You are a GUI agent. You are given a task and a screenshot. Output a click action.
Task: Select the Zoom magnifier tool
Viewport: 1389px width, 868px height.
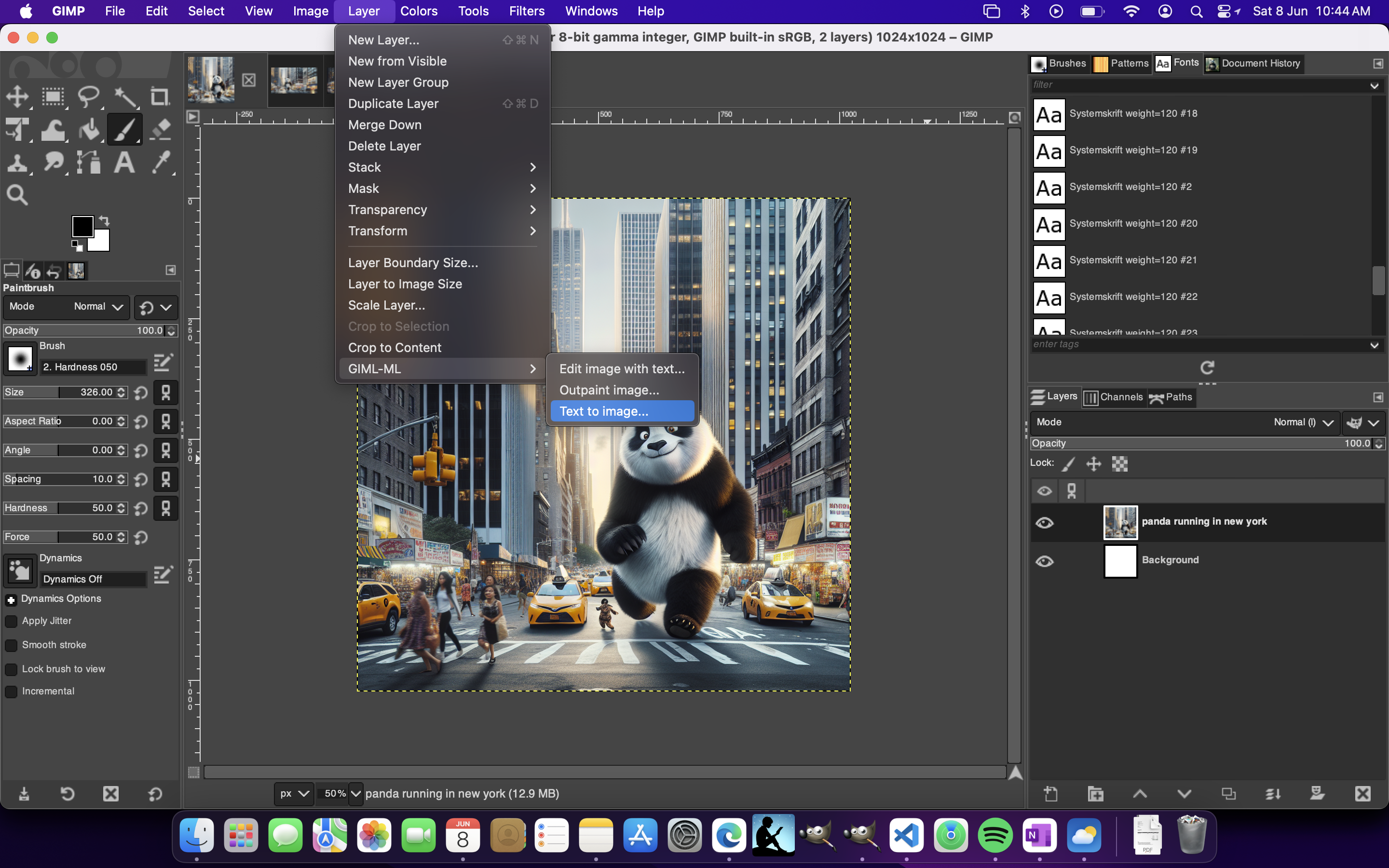tap(17, 195)
